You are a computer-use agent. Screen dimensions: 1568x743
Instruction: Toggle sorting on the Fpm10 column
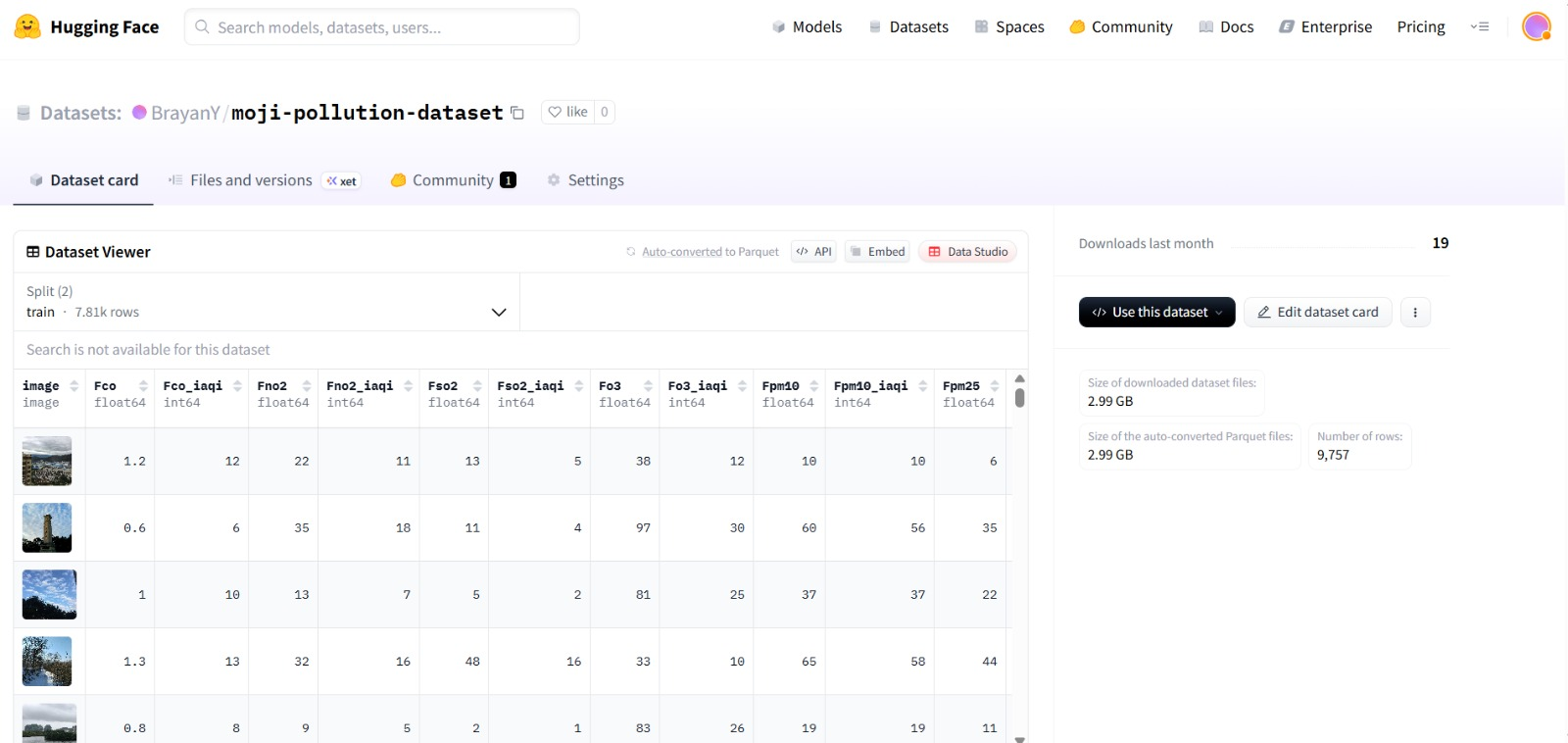point(813,386)
